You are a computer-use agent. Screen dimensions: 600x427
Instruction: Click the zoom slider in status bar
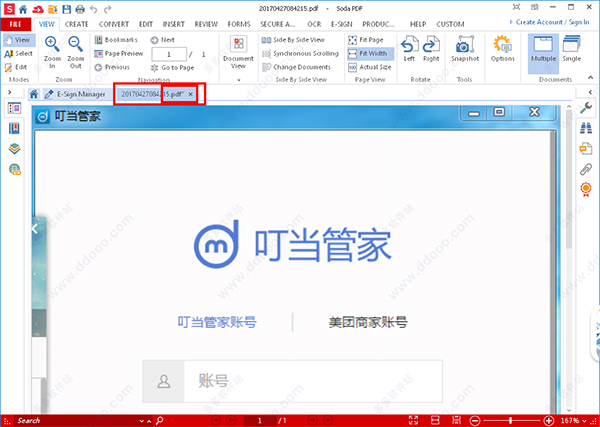tap(511, 420)
